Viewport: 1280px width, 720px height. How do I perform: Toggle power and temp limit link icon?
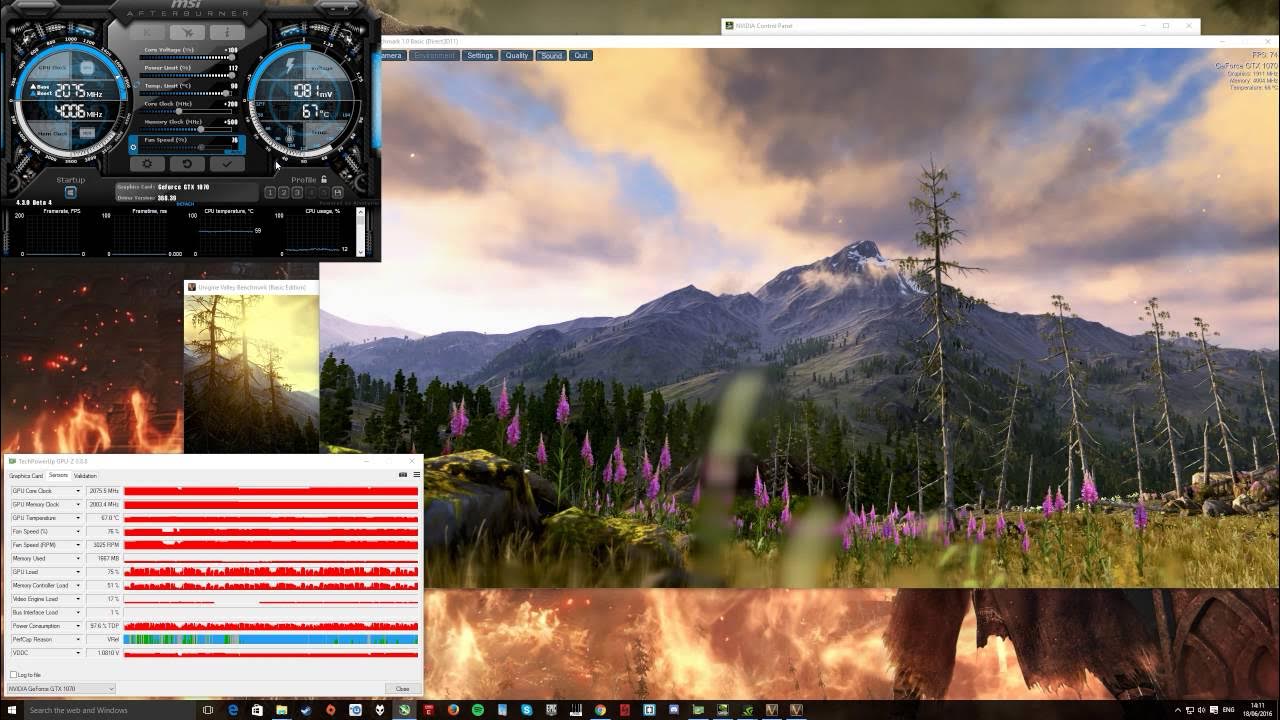point(136,85)
